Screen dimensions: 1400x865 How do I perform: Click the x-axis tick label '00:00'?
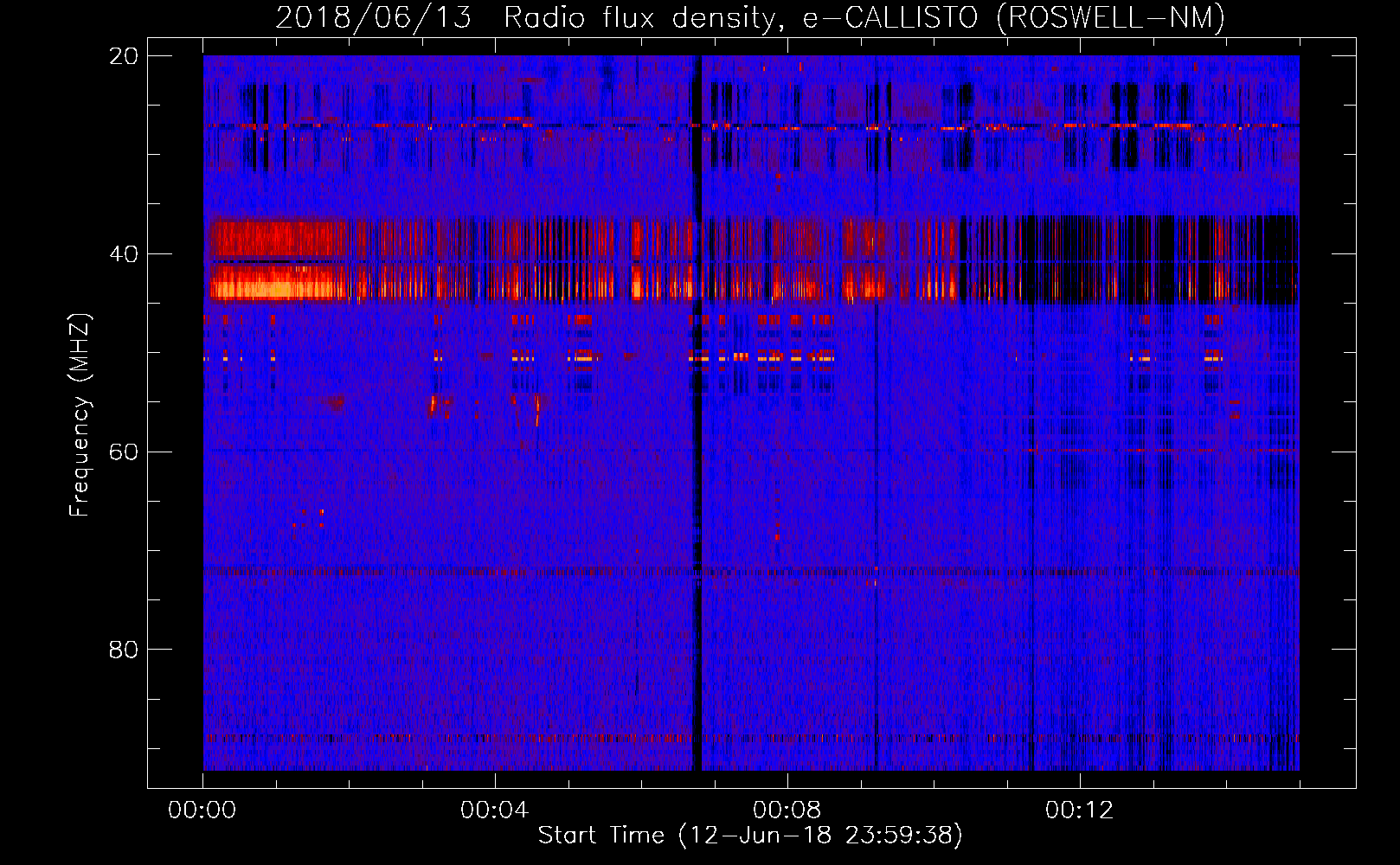click(x=202, y=810)
